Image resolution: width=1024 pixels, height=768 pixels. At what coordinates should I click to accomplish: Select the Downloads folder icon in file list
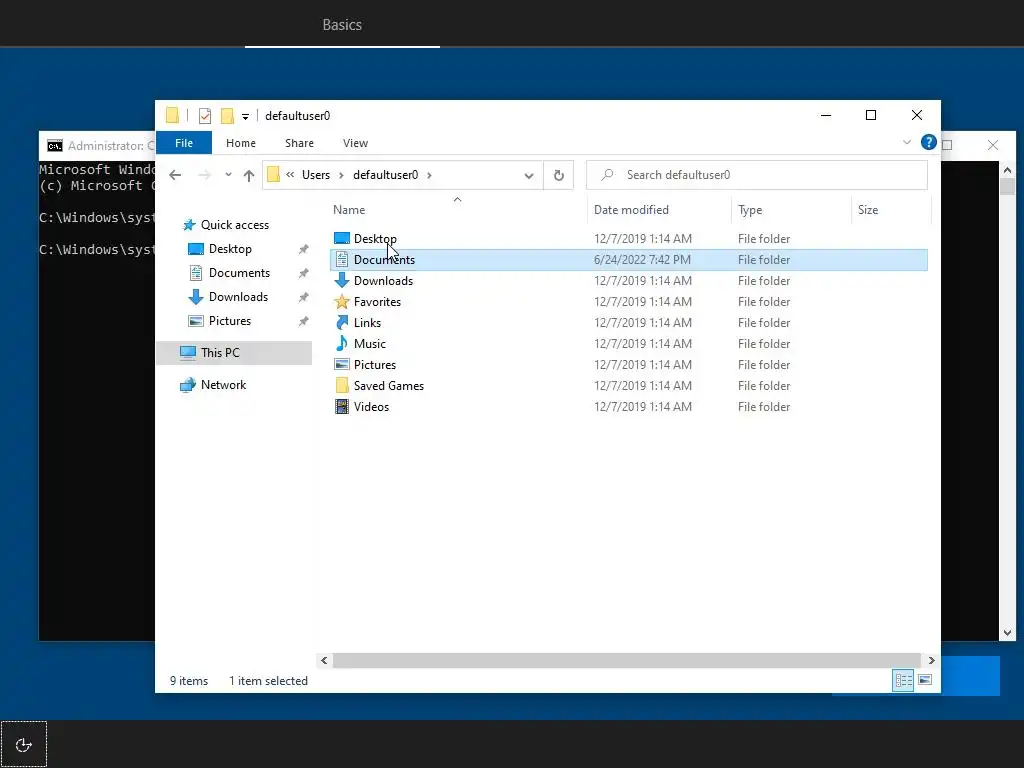[342, 281]
